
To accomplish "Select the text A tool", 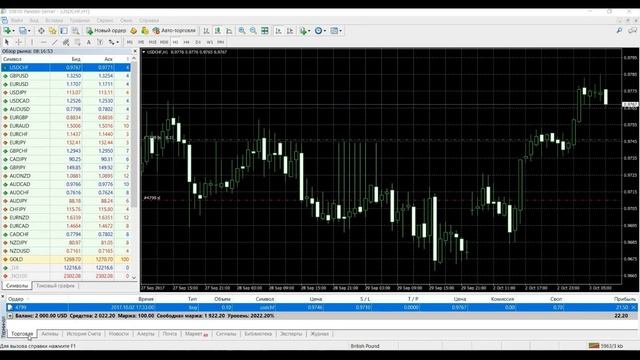I will tap(89, 42).
